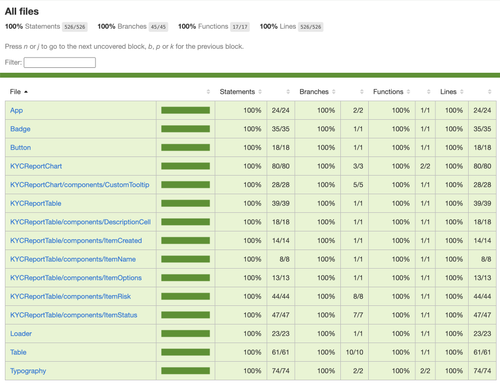This screenshot has width=500, height=383.
Task: Open the Typography file report
Action: tap(28, 371)
